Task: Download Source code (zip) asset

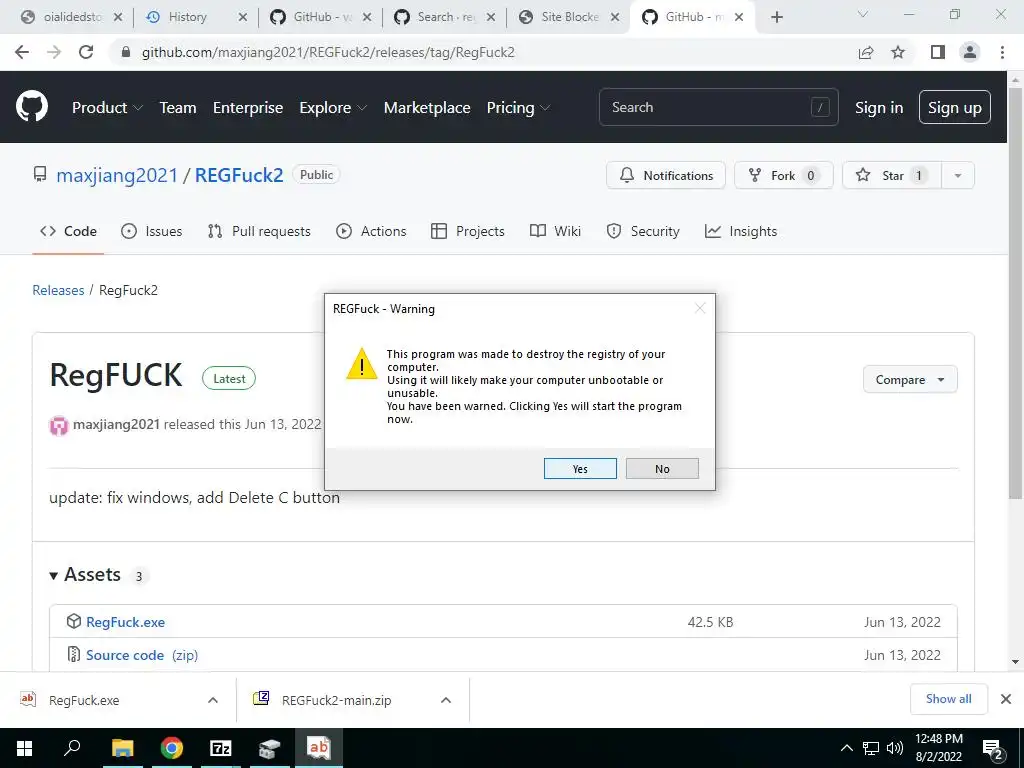Action: tap(142, 655)
